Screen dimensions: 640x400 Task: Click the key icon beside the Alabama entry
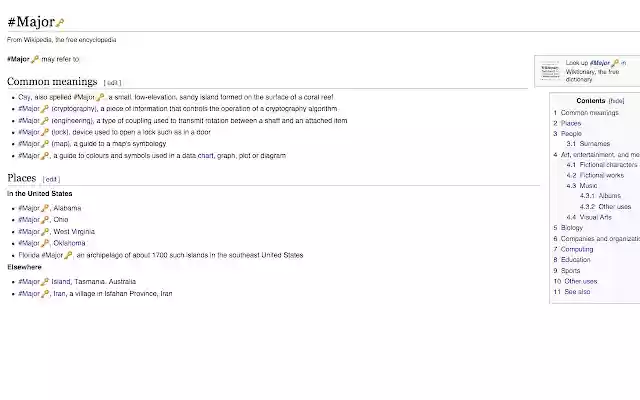[45, 208]
